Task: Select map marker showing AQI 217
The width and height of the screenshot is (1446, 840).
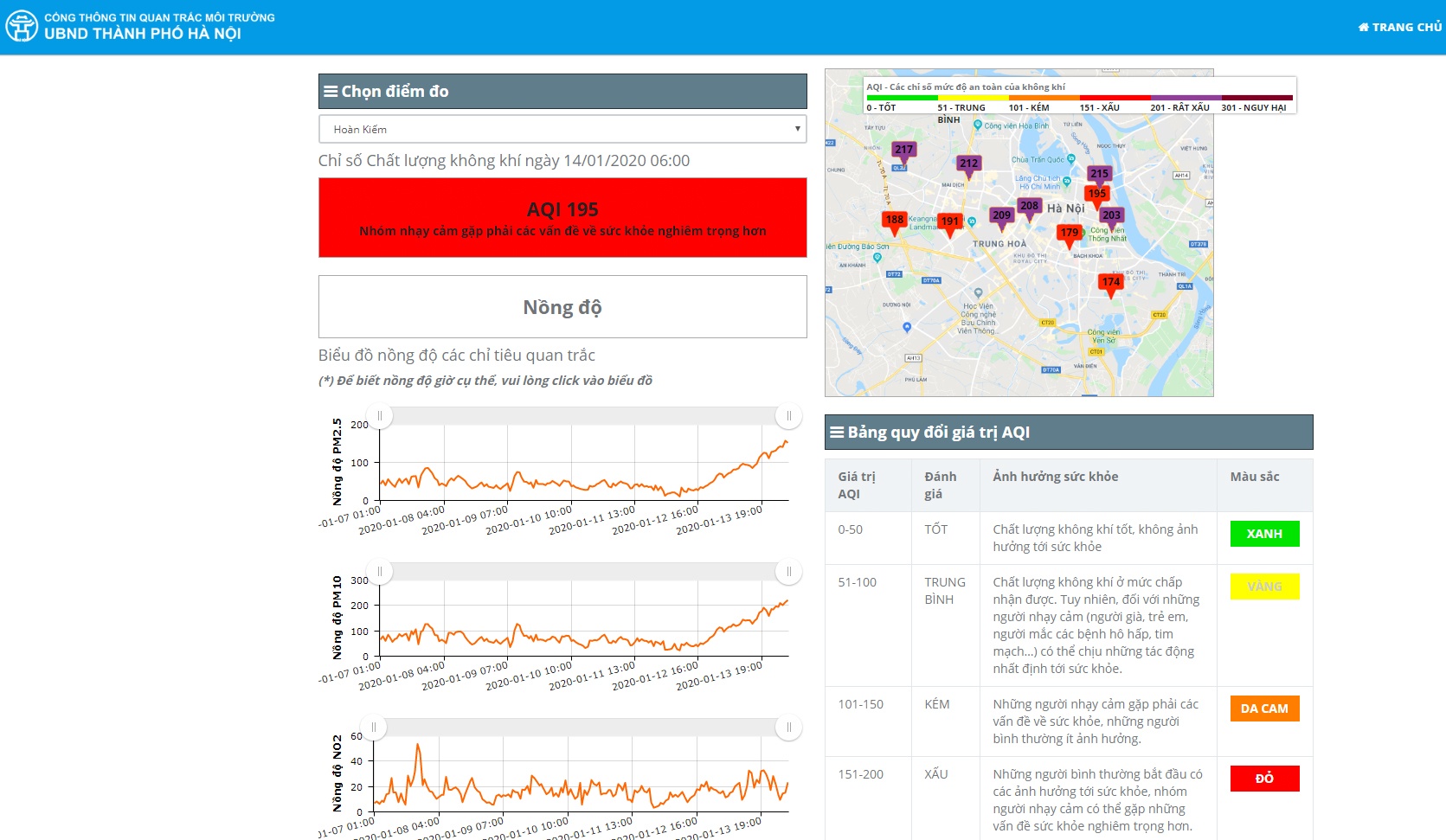Action: point(903,151)
